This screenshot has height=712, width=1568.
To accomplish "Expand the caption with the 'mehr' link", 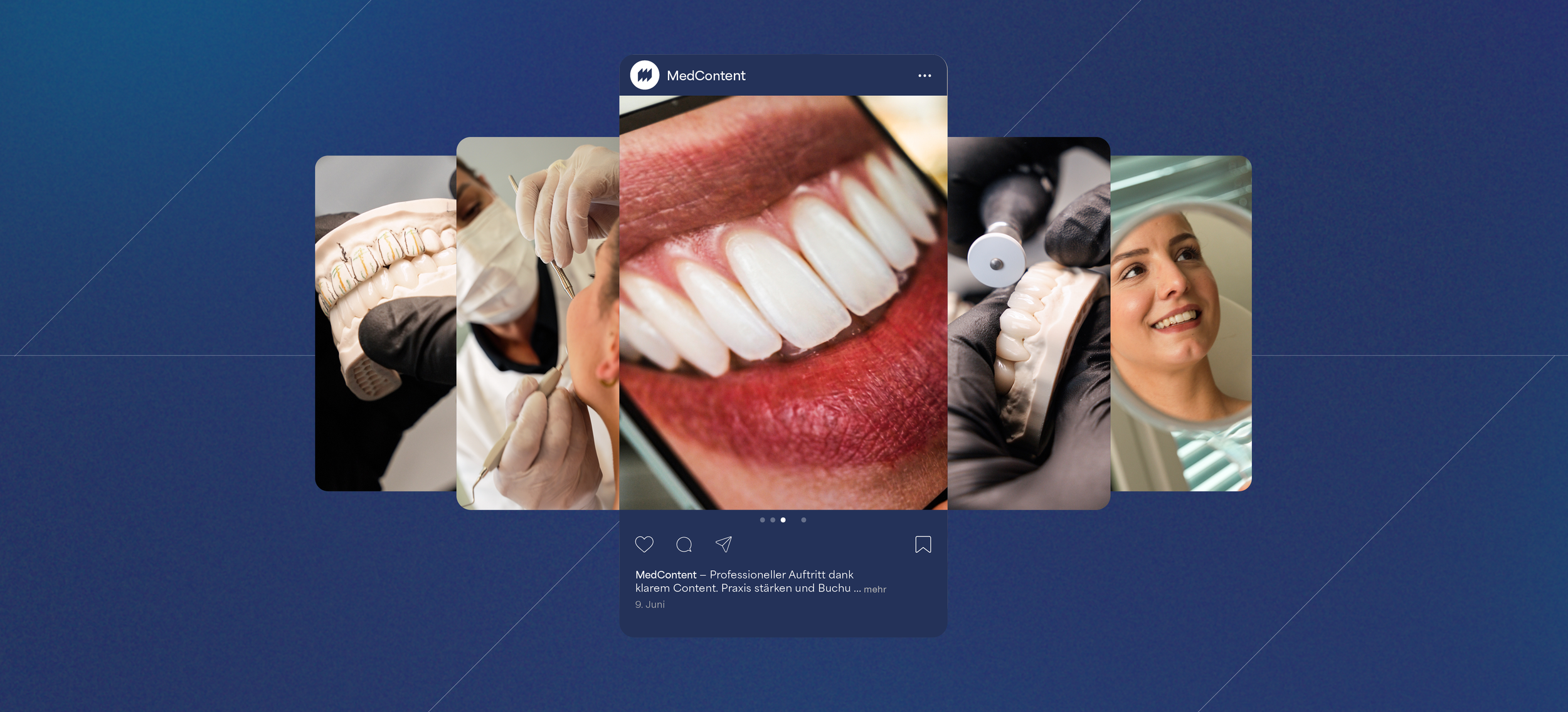I will pyautogui.click(x=875, y=589).
